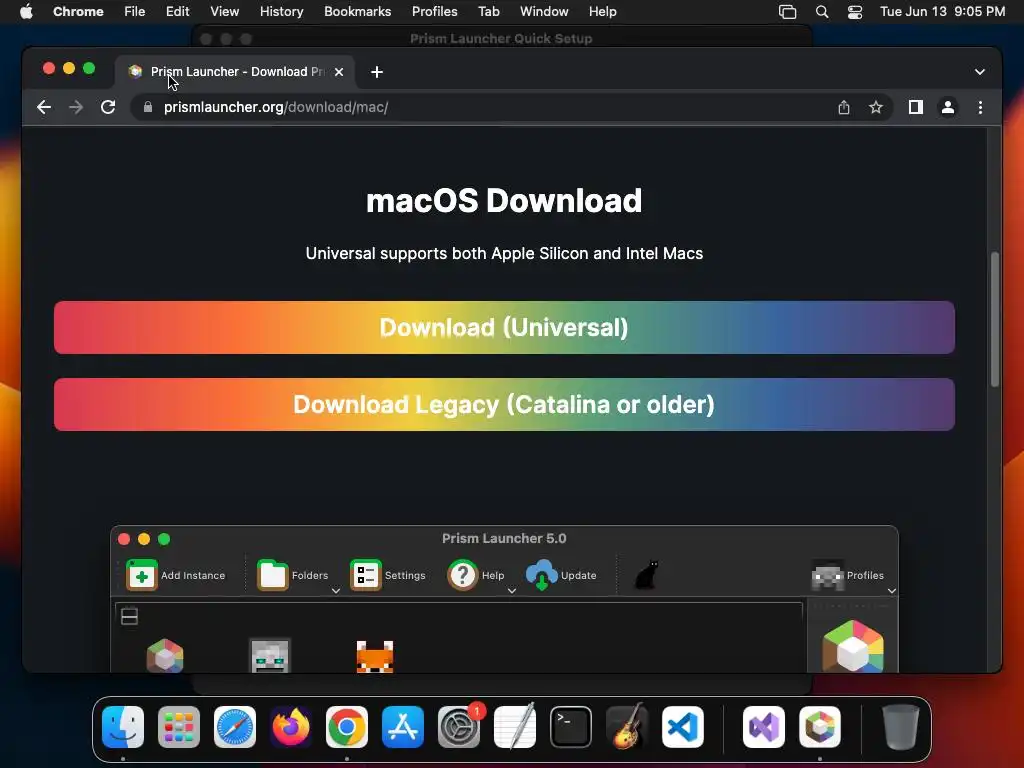Open Terminal from the Dock

[x=571, y=727]
